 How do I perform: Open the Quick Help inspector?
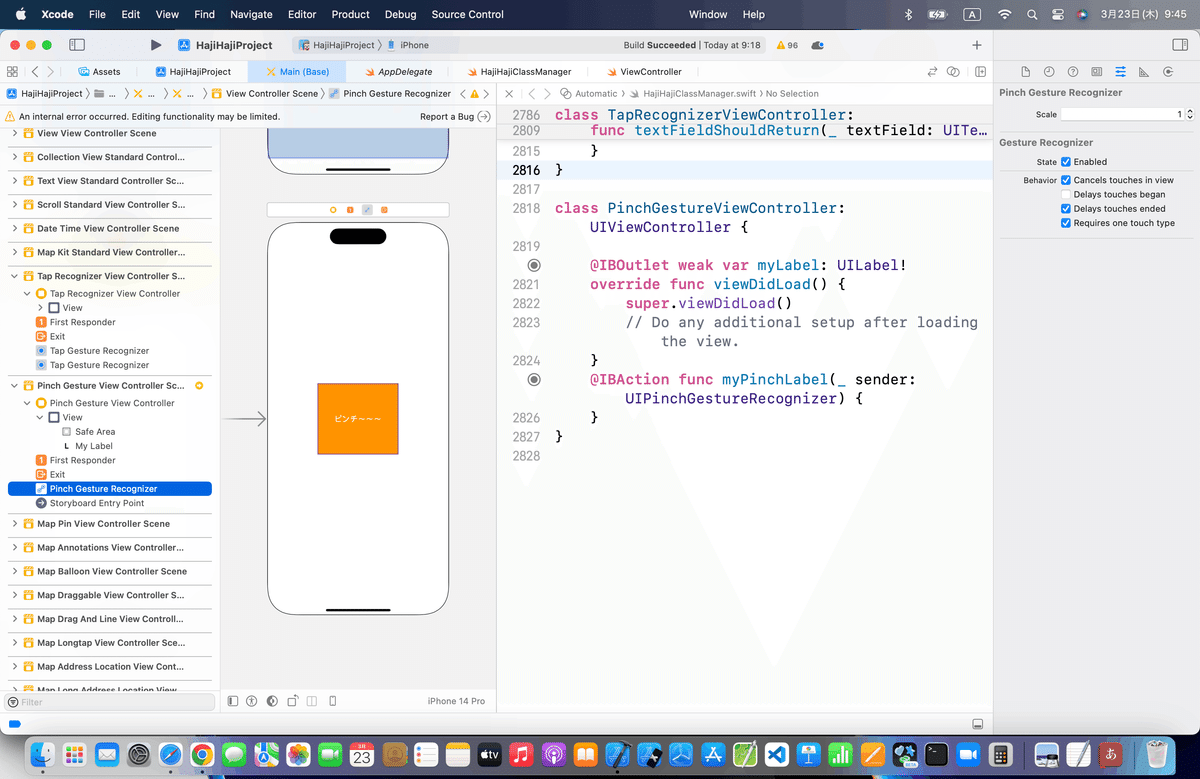[1073, 72]
